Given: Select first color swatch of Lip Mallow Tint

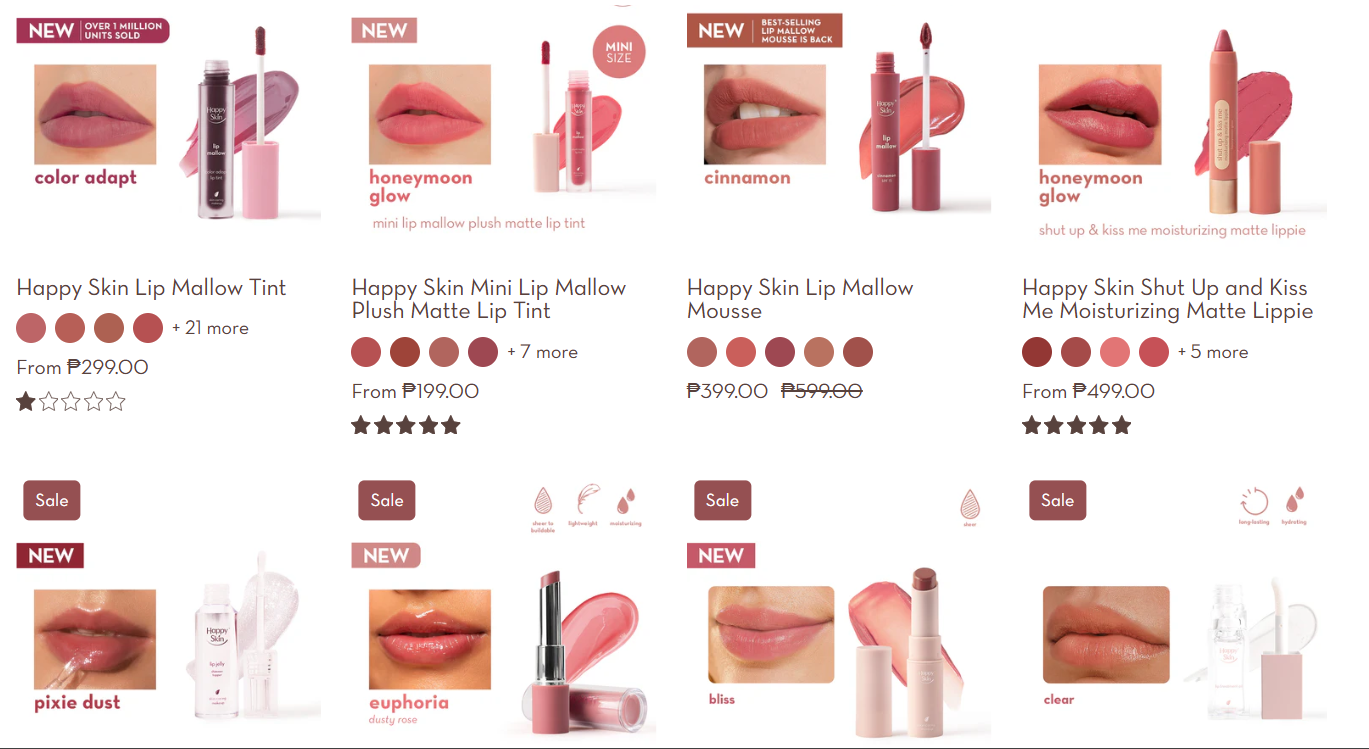Looking at the screenshot, I should tap(31, 328).
